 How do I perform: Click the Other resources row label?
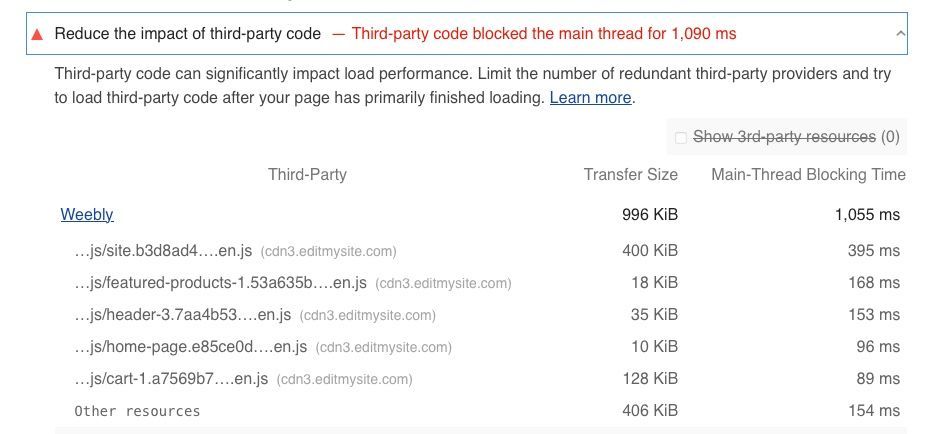(137, 411)
